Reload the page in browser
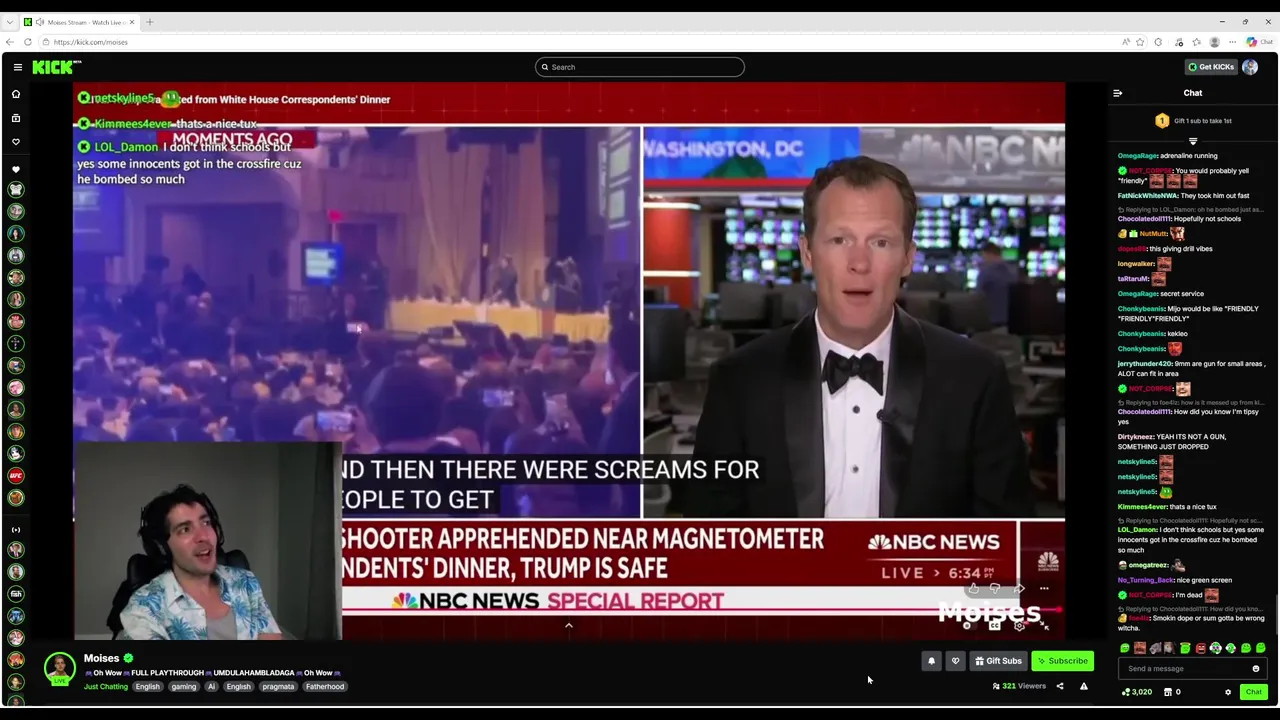Screen dimensions: 1280x720 (x=28, y=42)
